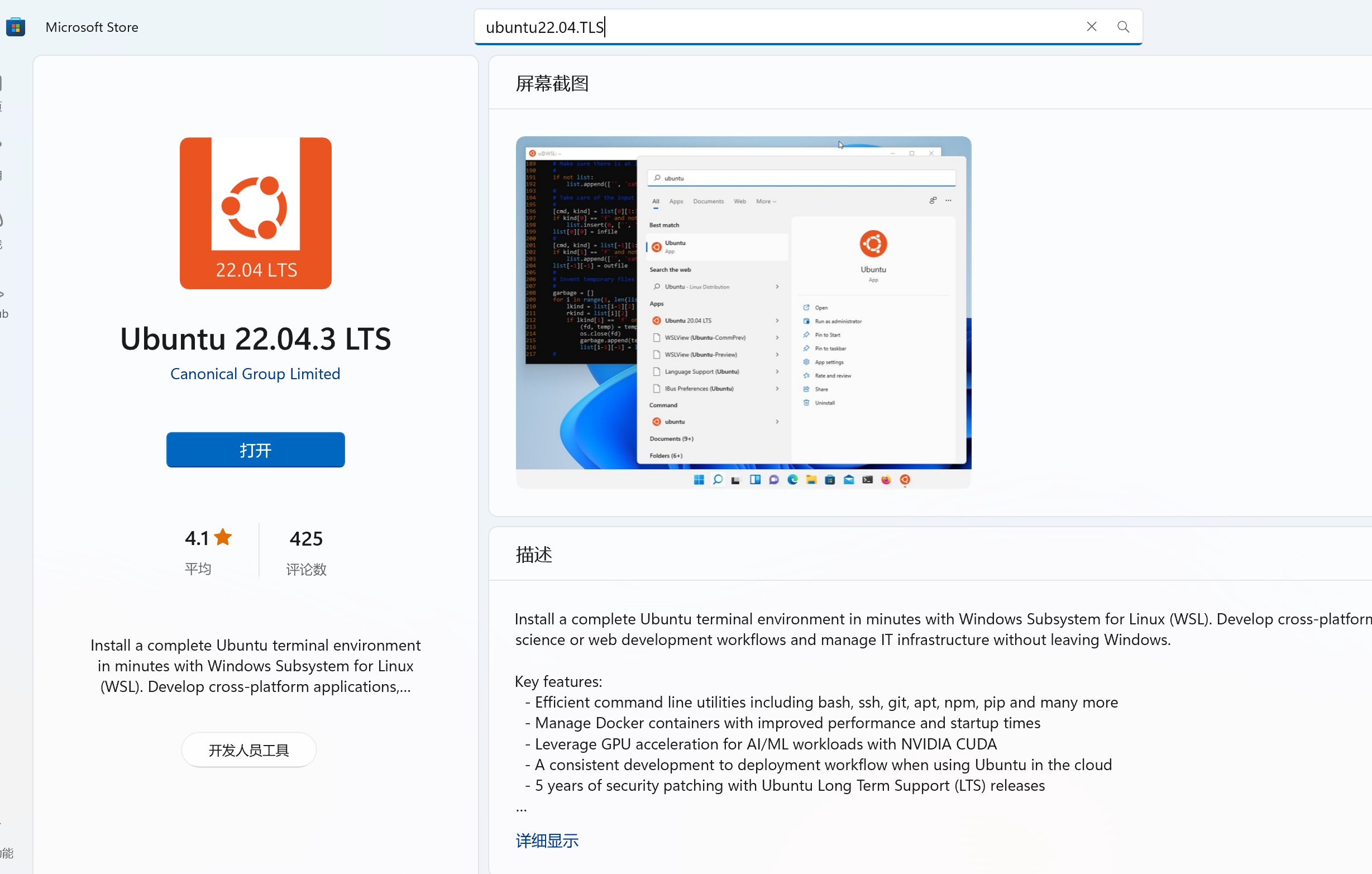Enlarge the Ubuntu screenshot thumbnail
This screenshot has height=874, width=1372.
pos(743,312)
